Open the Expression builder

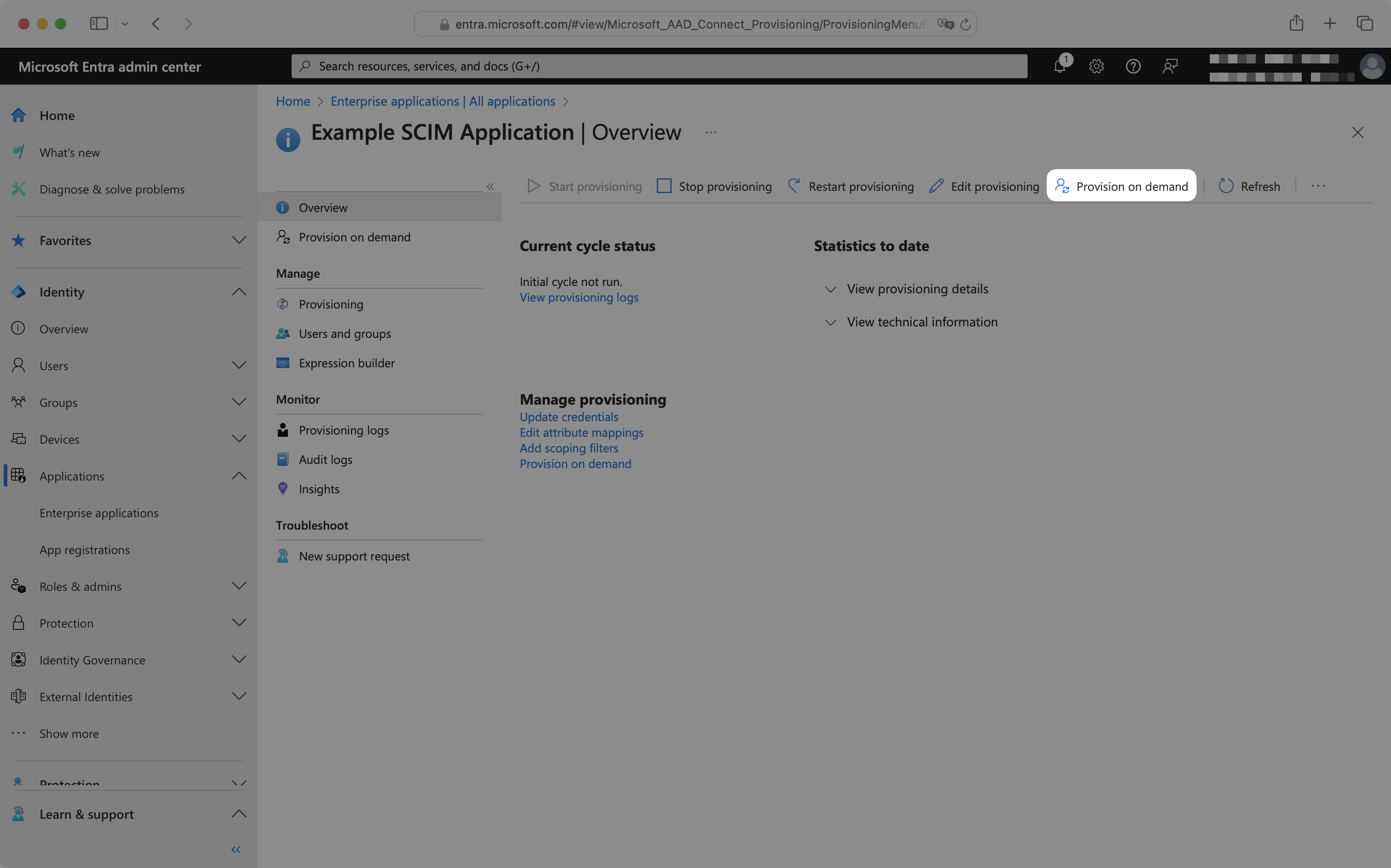tap(346, 363)
